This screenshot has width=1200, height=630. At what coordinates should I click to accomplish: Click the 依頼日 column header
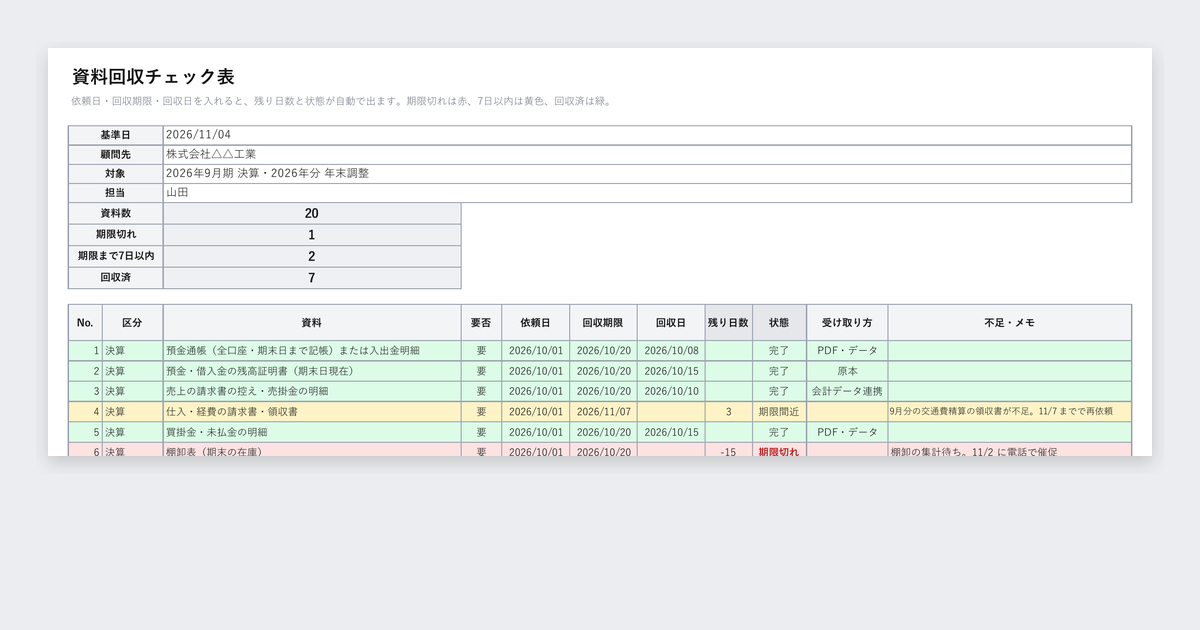click(x=536, y=323)
